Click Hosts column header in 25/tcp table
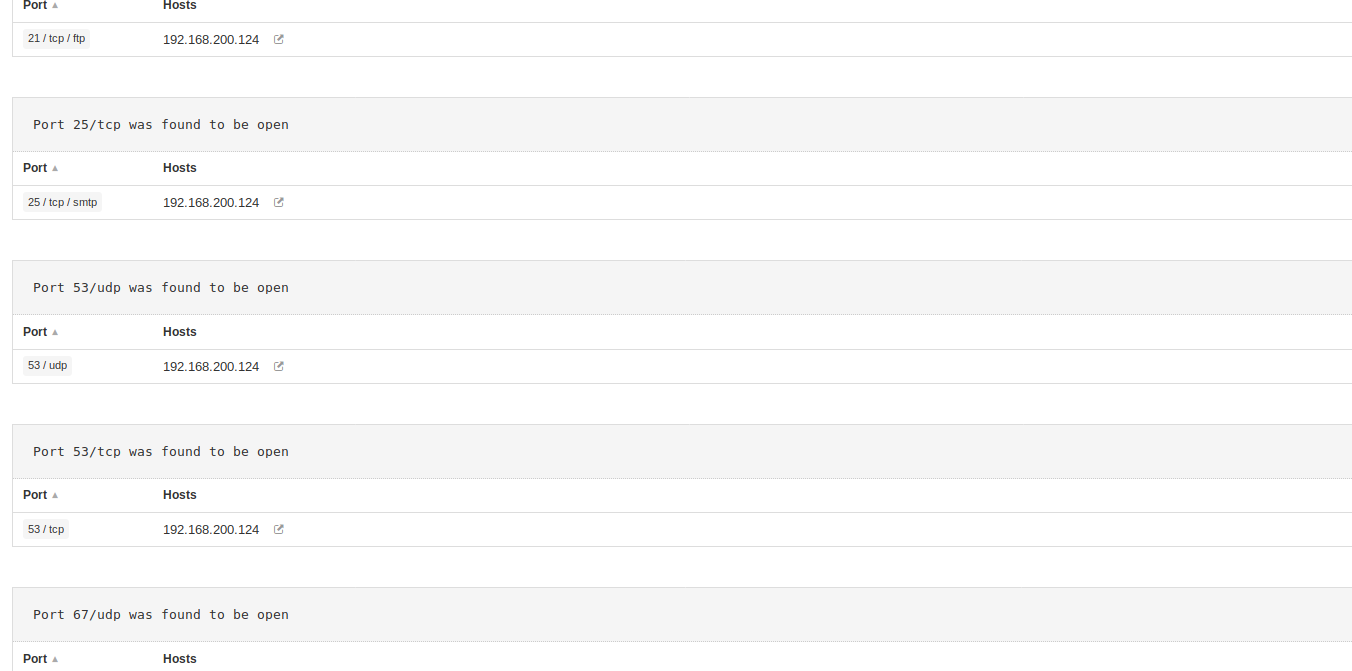The image size is (1352, 671). coord(180,168)
